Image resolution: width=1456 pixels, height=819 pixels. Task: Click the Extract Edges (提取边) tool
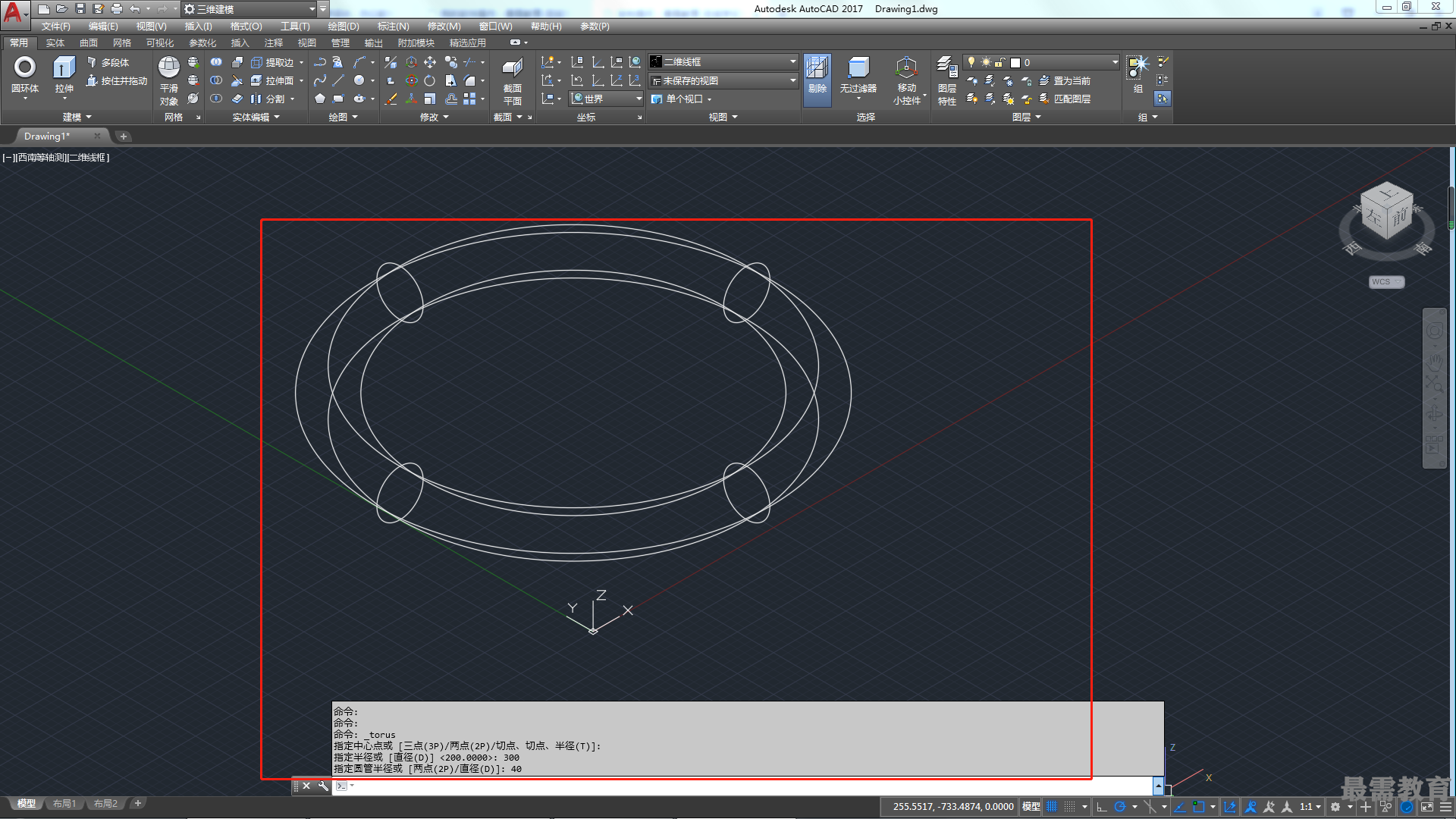[x=273, y=62]
